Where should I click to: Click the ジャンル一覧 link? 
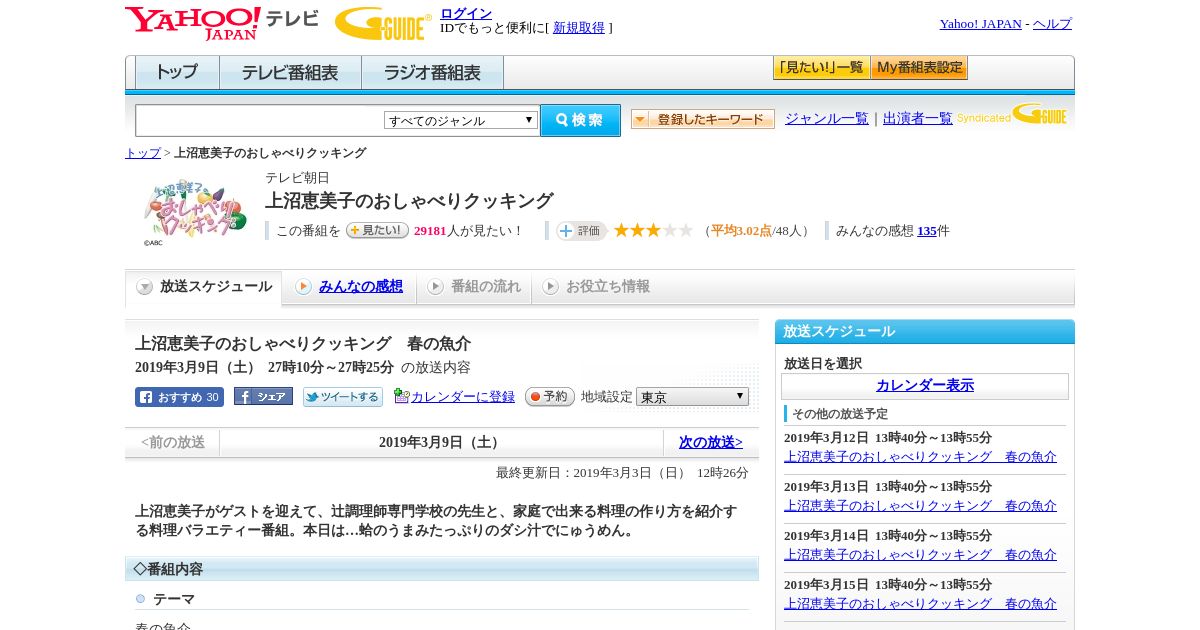tap(827, 118)
